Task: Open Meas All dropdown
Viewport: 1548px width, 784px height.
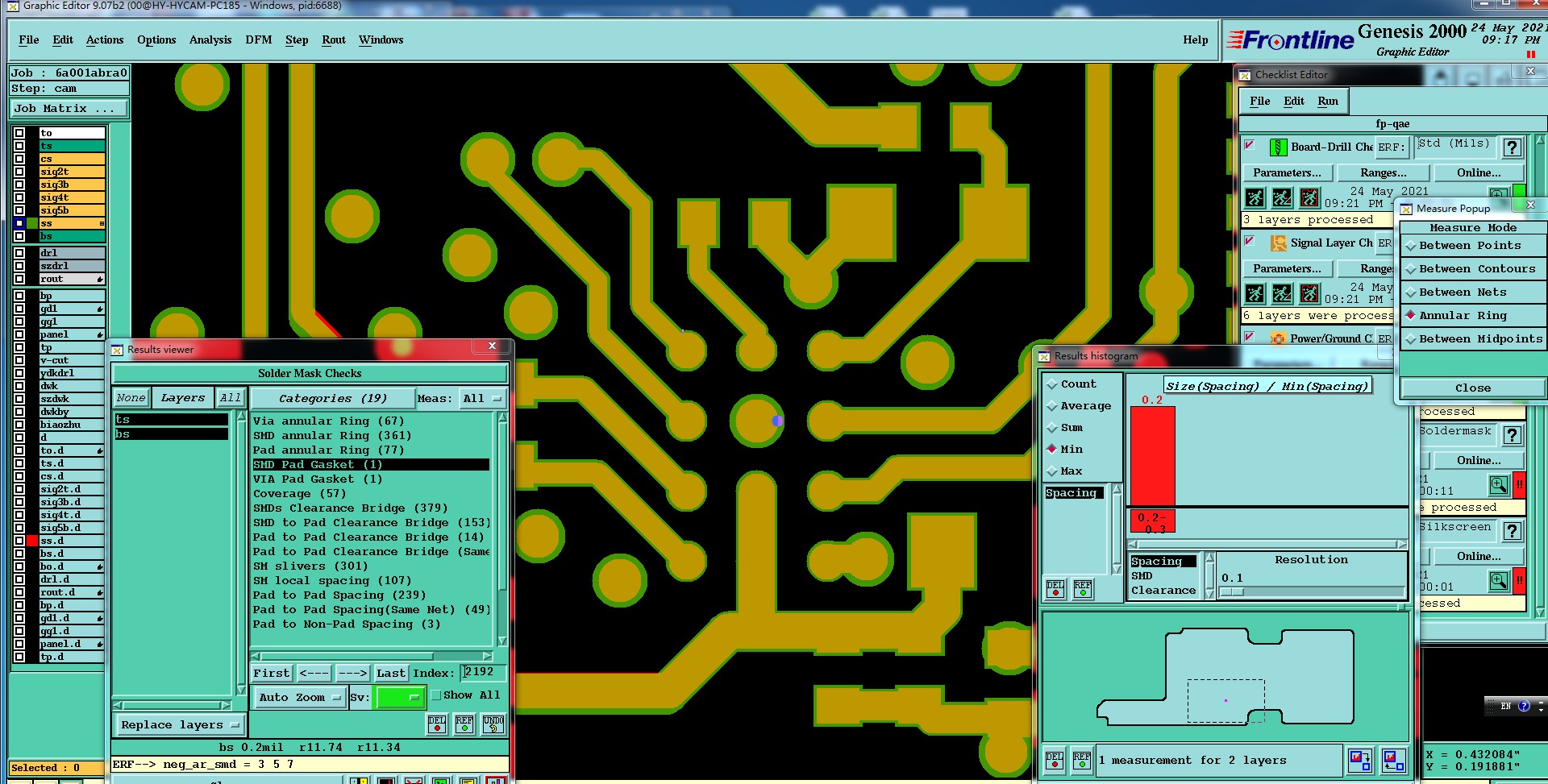Action: [482, 399]
